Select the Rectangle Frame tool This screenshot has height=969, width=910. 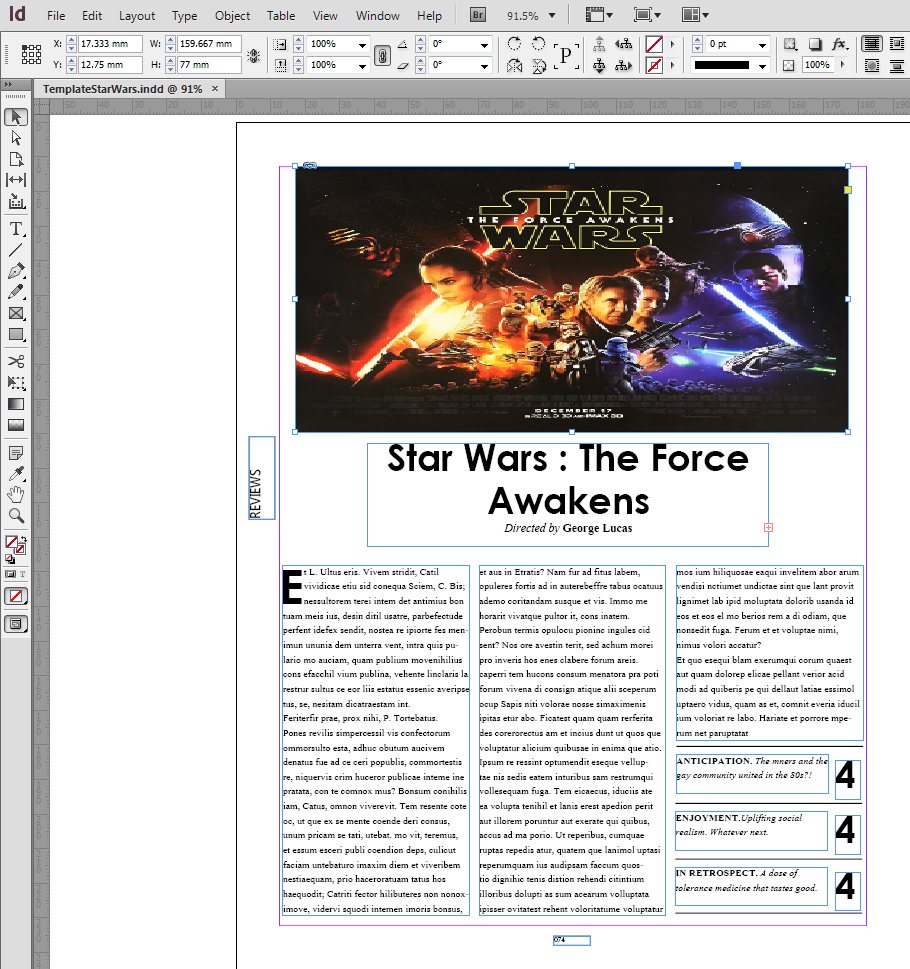(x=16, y=313)
